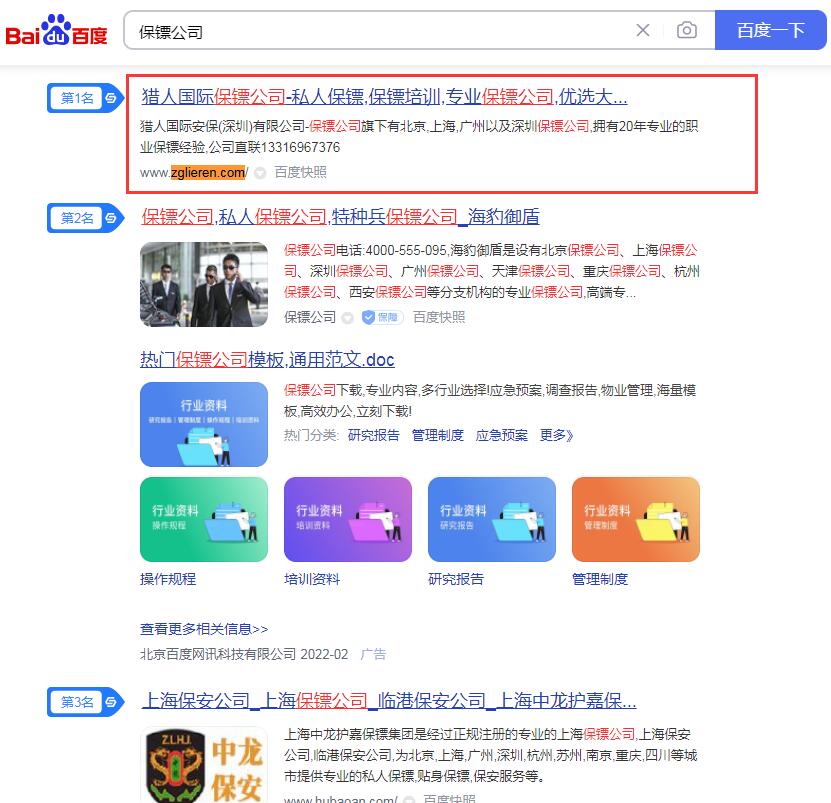The height and width of the screenshot is (803, 831).
Task: Click the blue 研究报告 card image
Action: 492,519
